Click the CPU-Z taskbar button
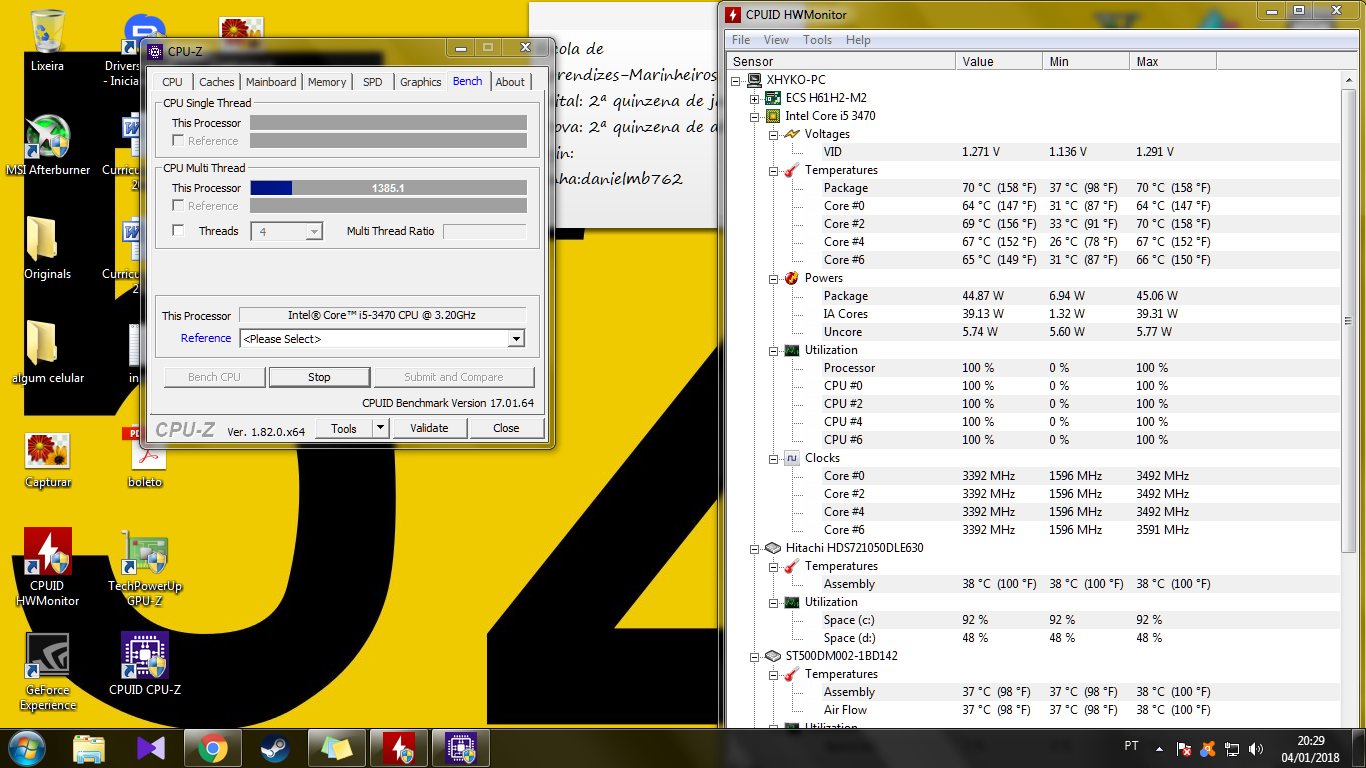The image size is (1366, 768). 459,748
